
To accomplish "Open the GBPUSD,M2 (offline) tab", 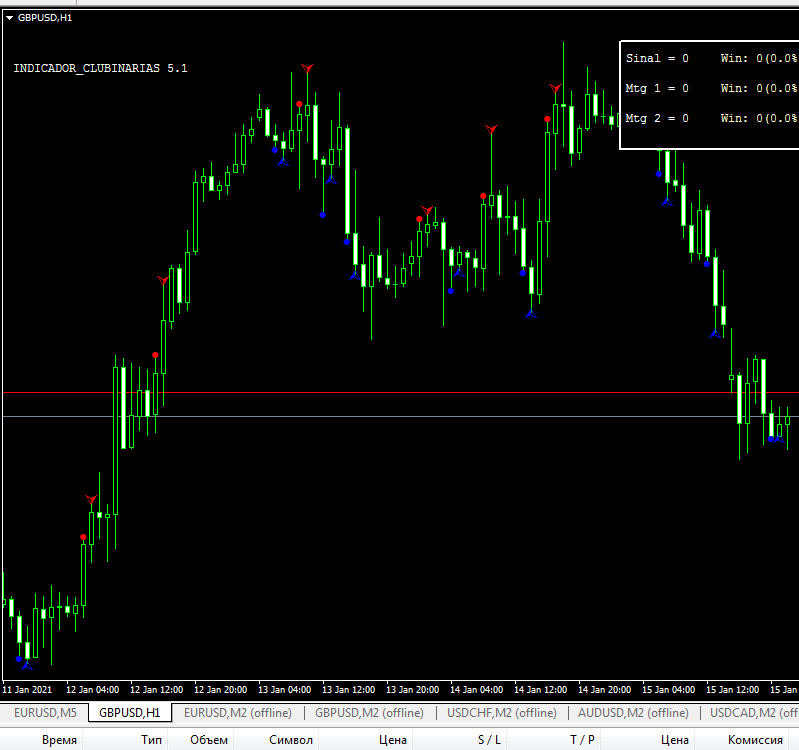I will [x=369, y=712].
